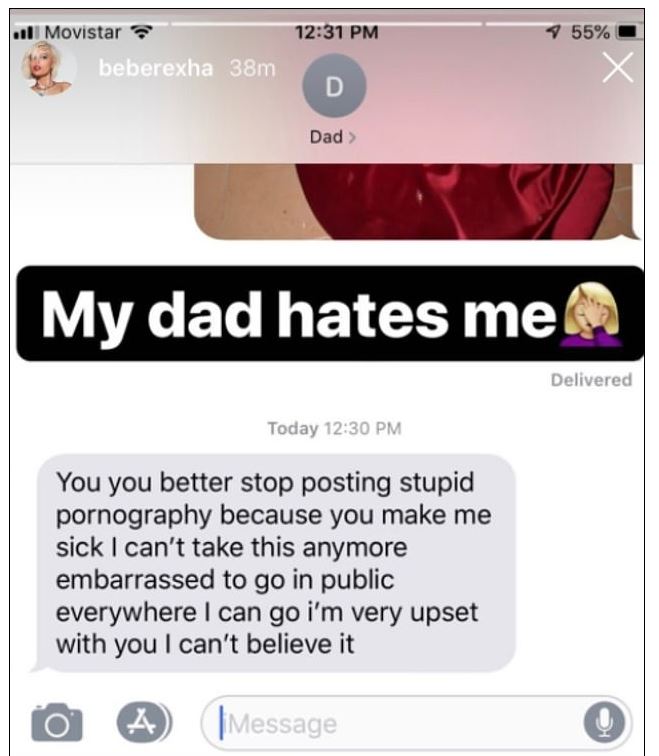Tap the location arrow status icon
This screenshot has height=756, width=659.
[x=553, y=32]
